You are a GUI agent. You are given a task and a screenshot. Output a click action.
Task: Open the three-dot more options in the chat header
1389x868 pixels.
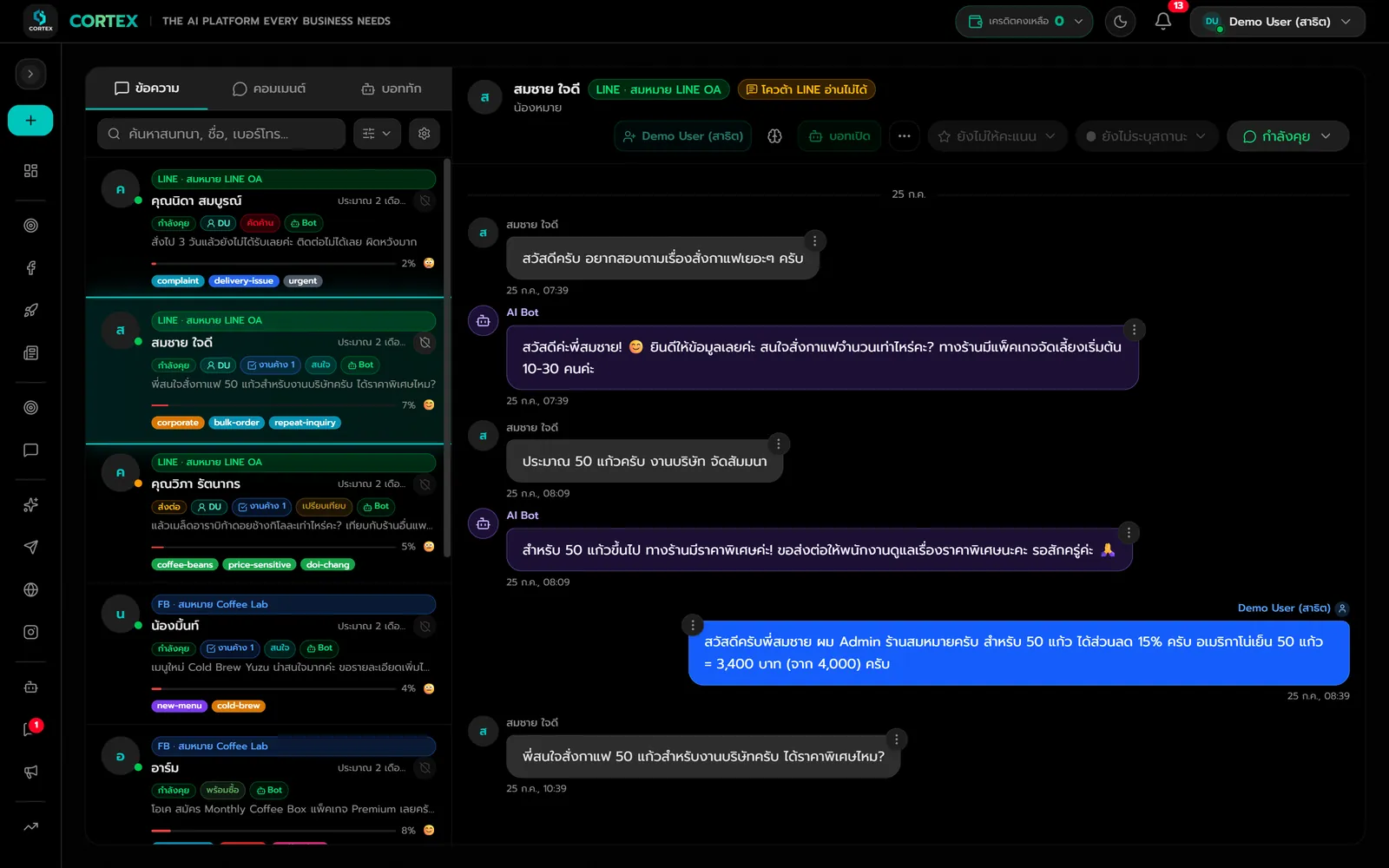click(x=904, y=136)
